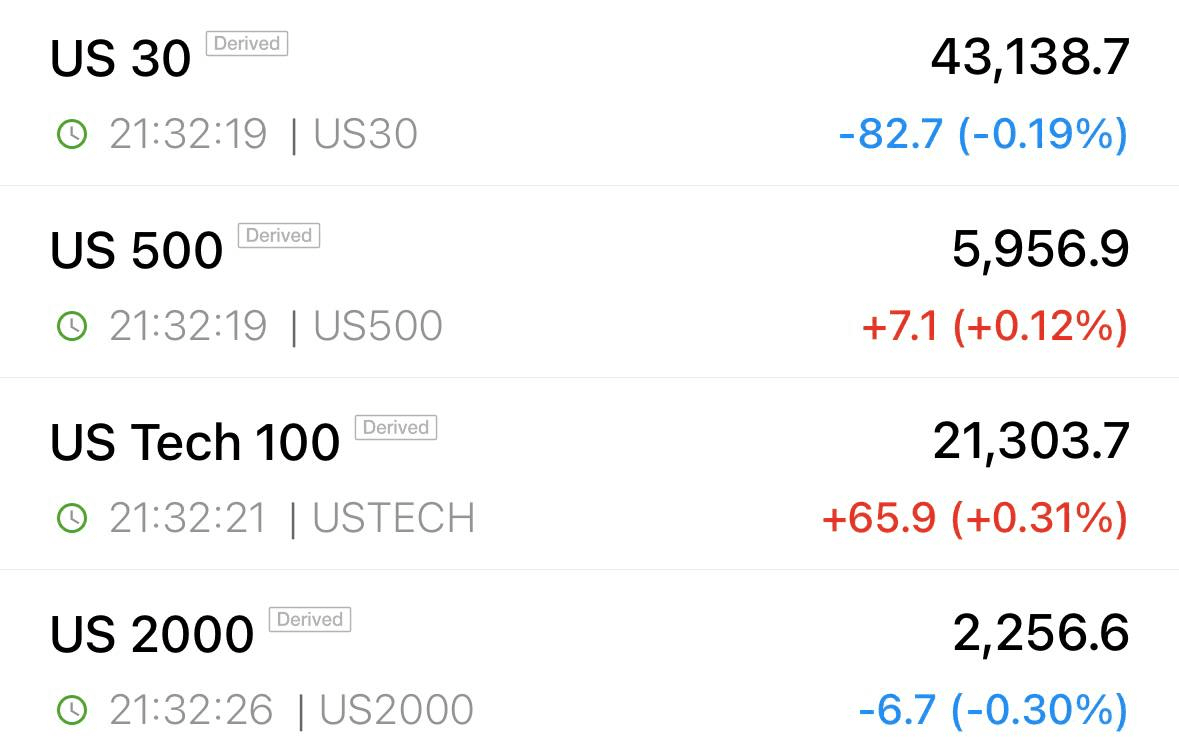Select the US 2000 title

152,634
